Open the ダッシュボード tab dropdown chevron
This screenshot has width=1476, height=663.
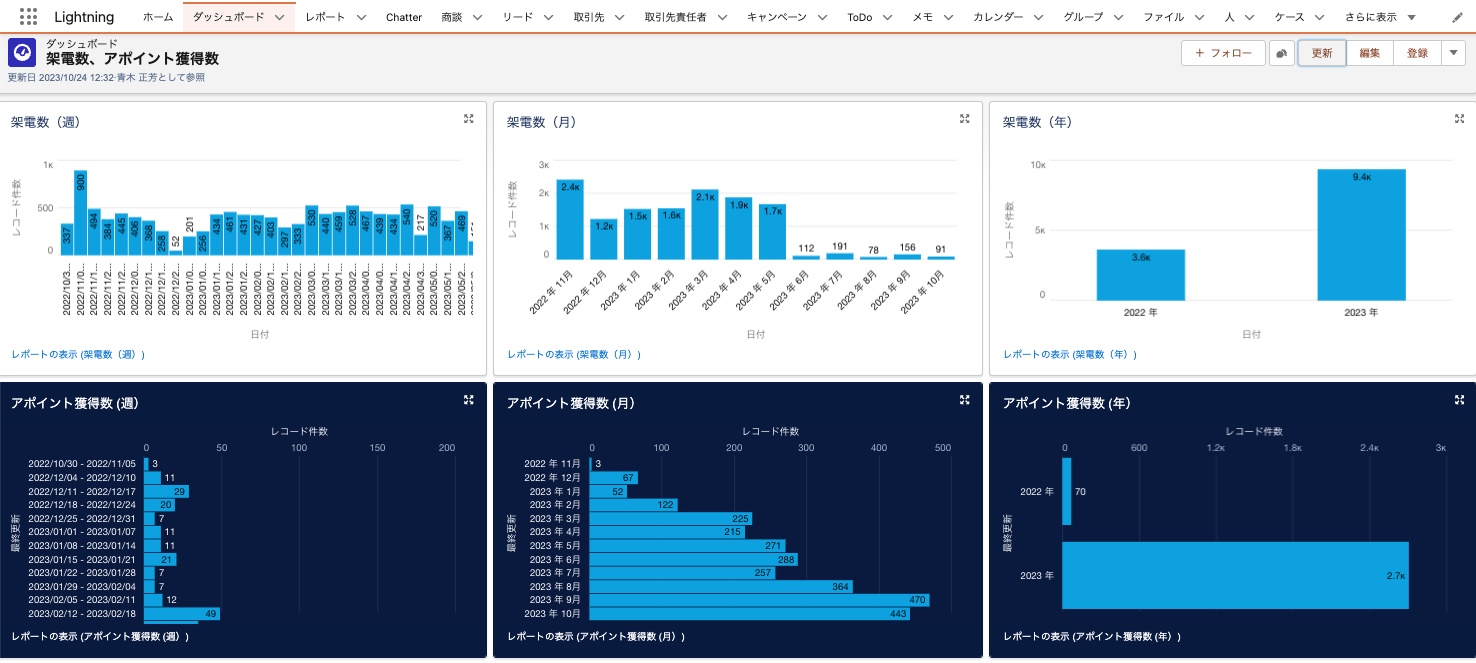click(279, 18)
